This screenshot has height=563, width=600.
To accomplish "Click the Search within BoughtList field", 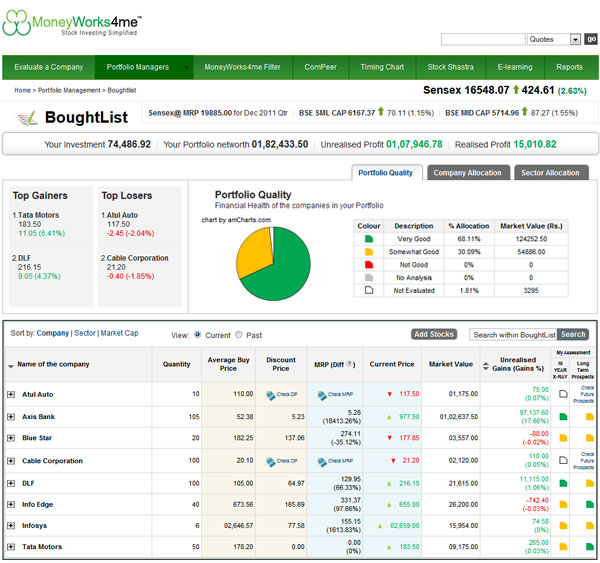I will (x=513, y=335).
